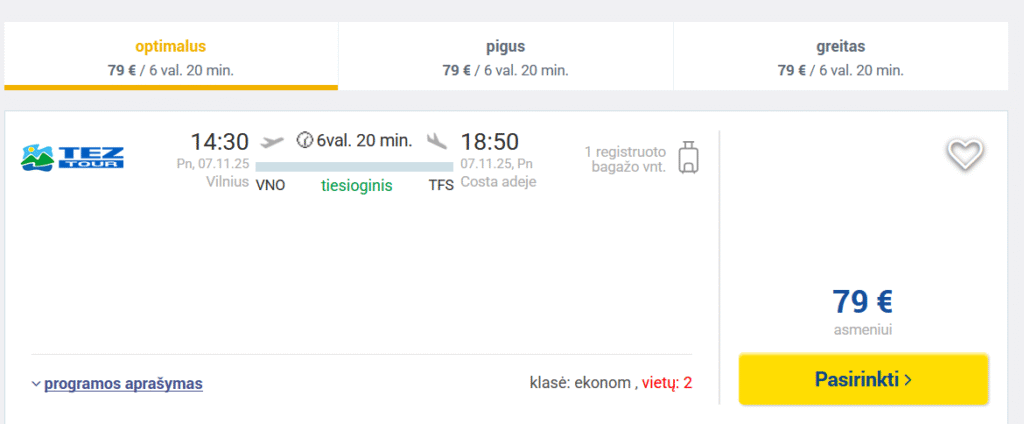Click the TEZ Tour airline logo
This screenshot has height=424, width=1024.
(73, 158)
